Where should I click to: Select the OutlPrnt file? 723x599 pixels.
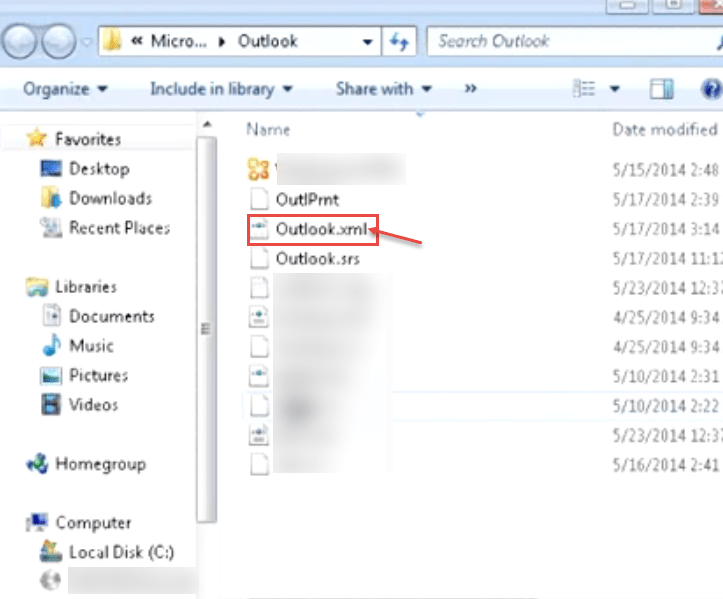[x=307, y=200]
